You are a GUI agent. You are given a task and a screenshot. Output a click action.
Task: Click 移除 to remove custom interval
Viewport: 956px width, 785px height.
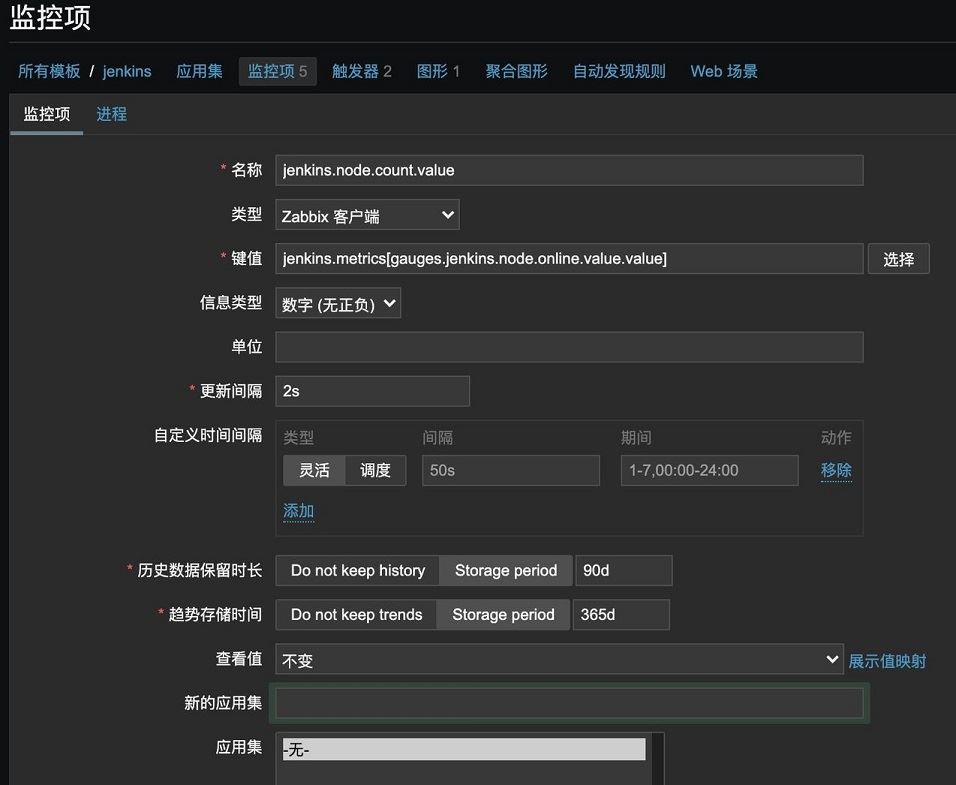[836, 470]
